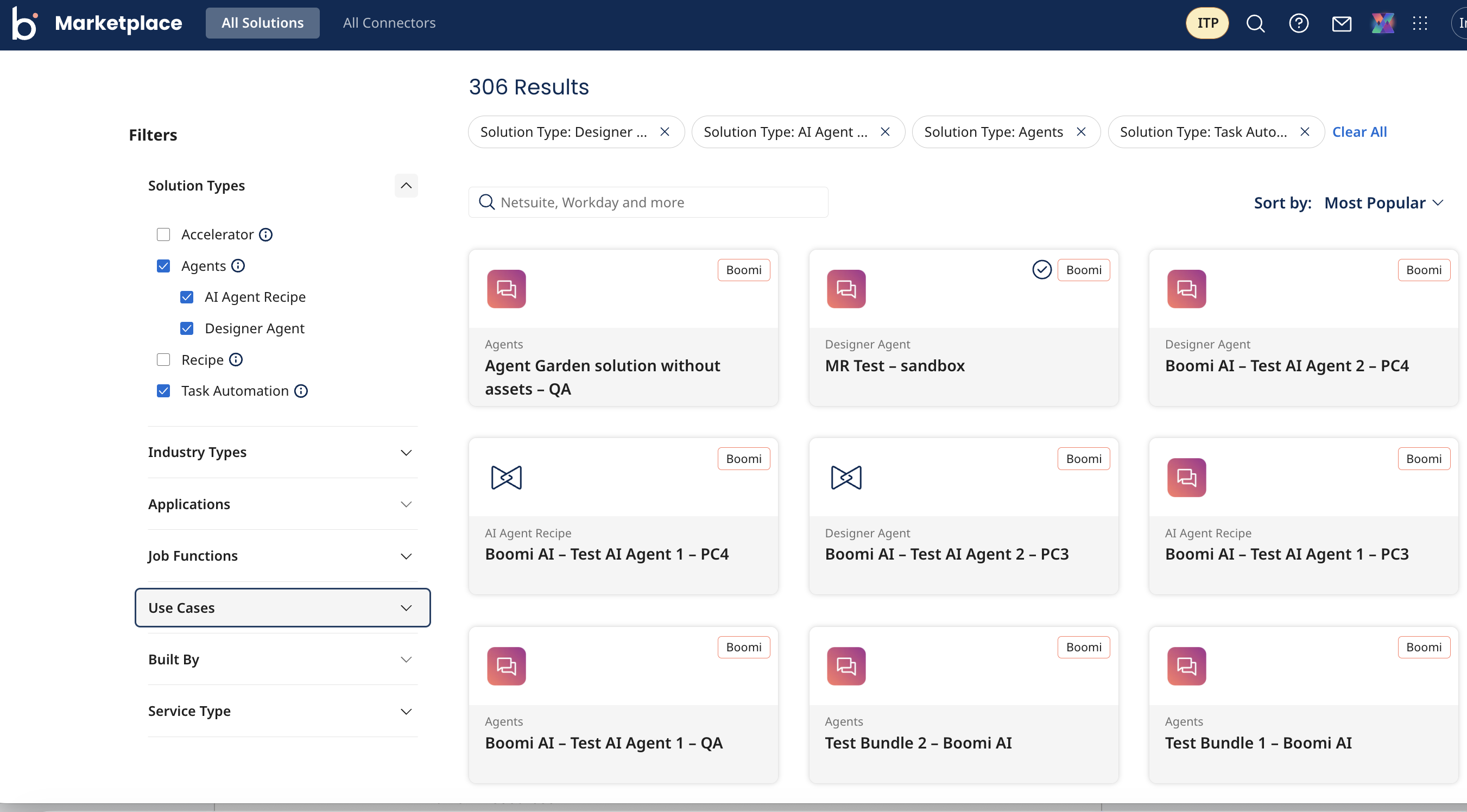Click the Clear All link
1467x812 pixels.
[1359, 132]
